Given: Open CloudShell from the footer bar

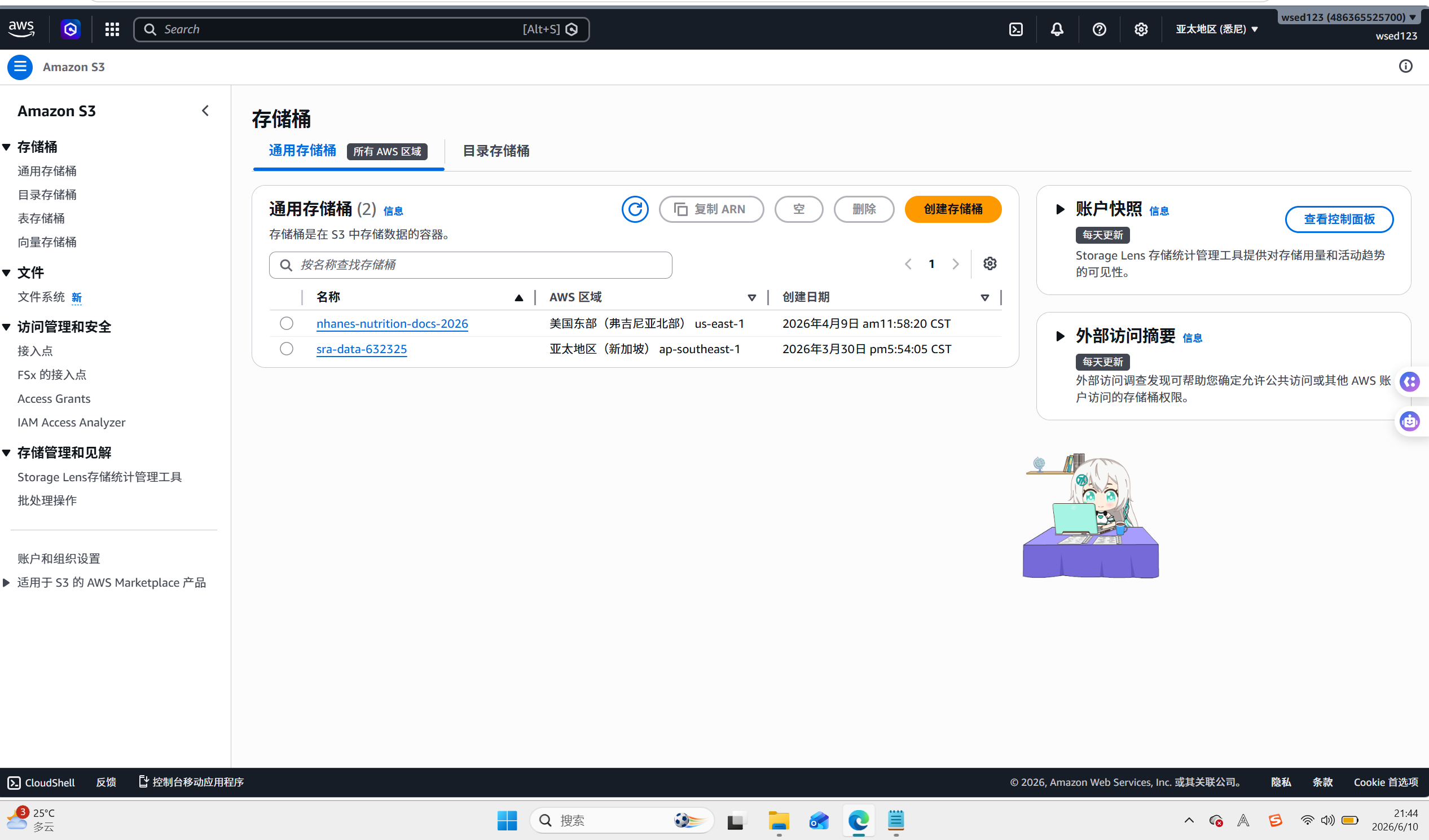Looking at the screenshot, I should [41, 782].
